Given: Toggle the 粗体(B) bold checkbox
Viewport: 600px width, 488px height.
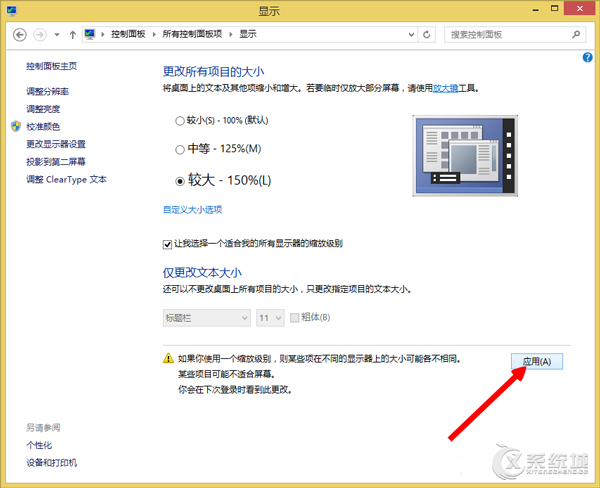Looking at the screenshot, I should pos(294,318).
